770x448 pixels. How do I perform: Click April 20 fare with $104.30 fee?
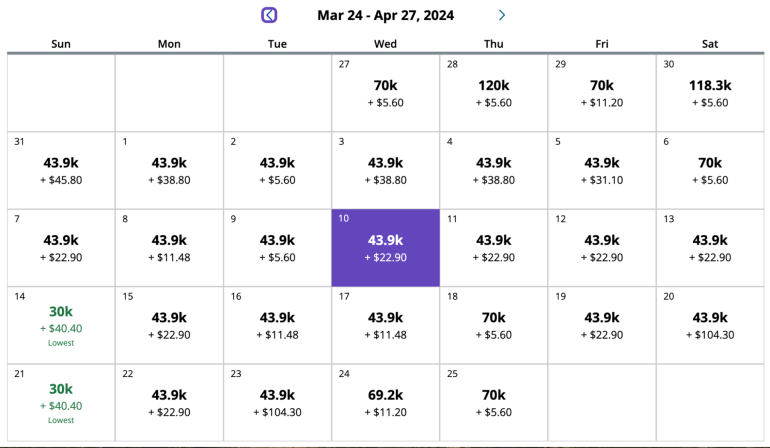coord(710,326)
